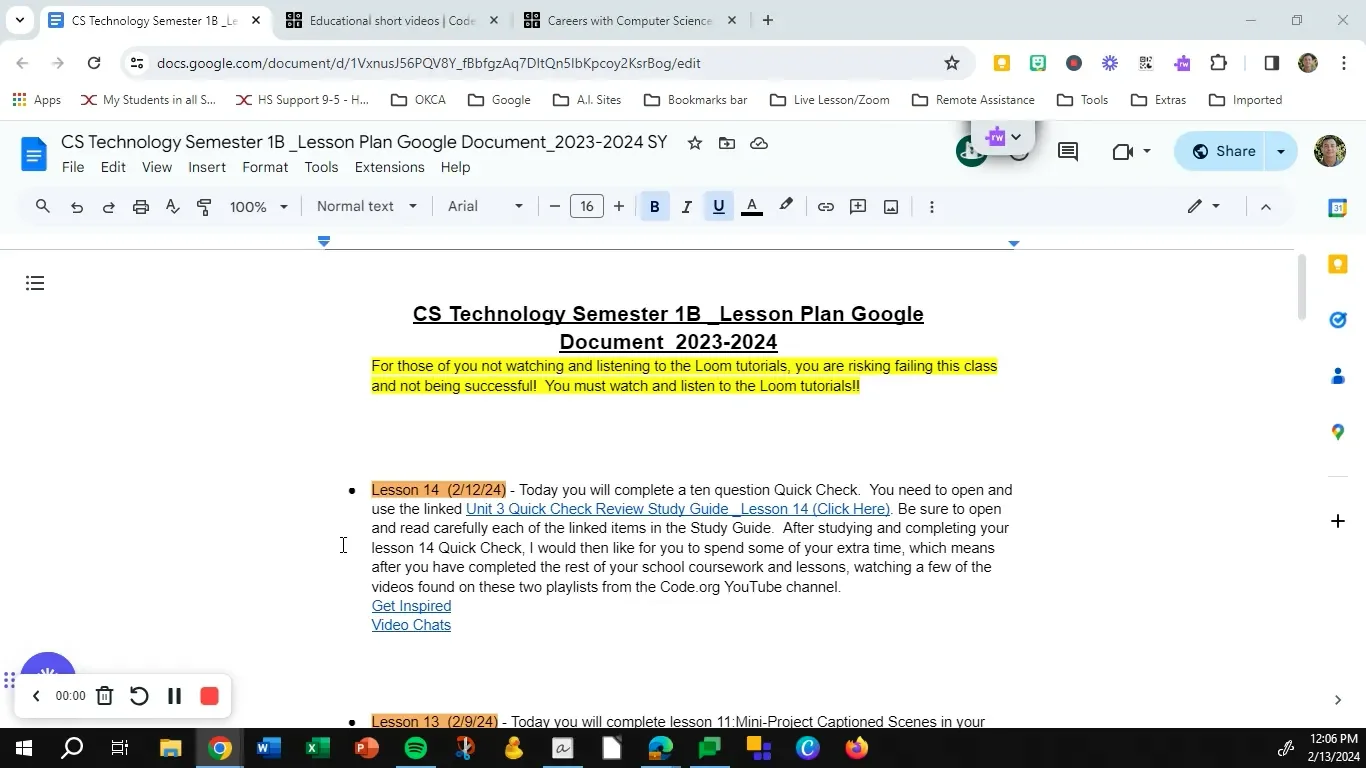Undo the last edit
This screenshot has width=1366, height=768.
76,207
